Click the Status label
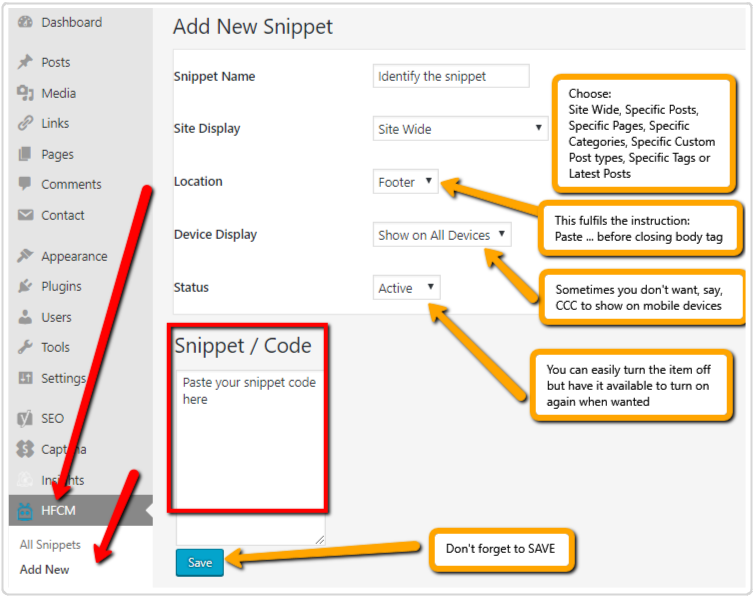The height and width of the screenshot is (596, 754). [x=191, y=287]
